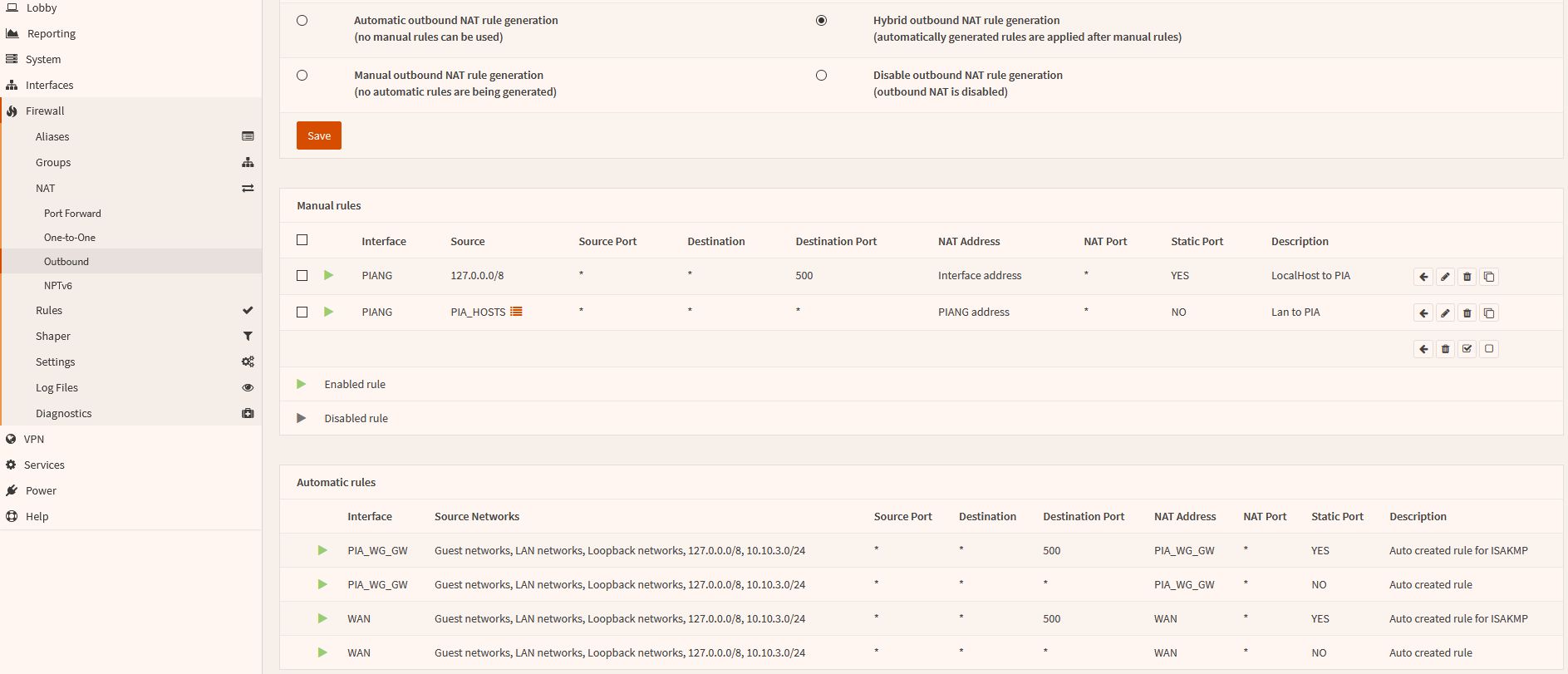Toggle enabled state of LocalHost rule
Image resolution: width=1568 pixels, height=674 pixels.
(x=329, y=275)
